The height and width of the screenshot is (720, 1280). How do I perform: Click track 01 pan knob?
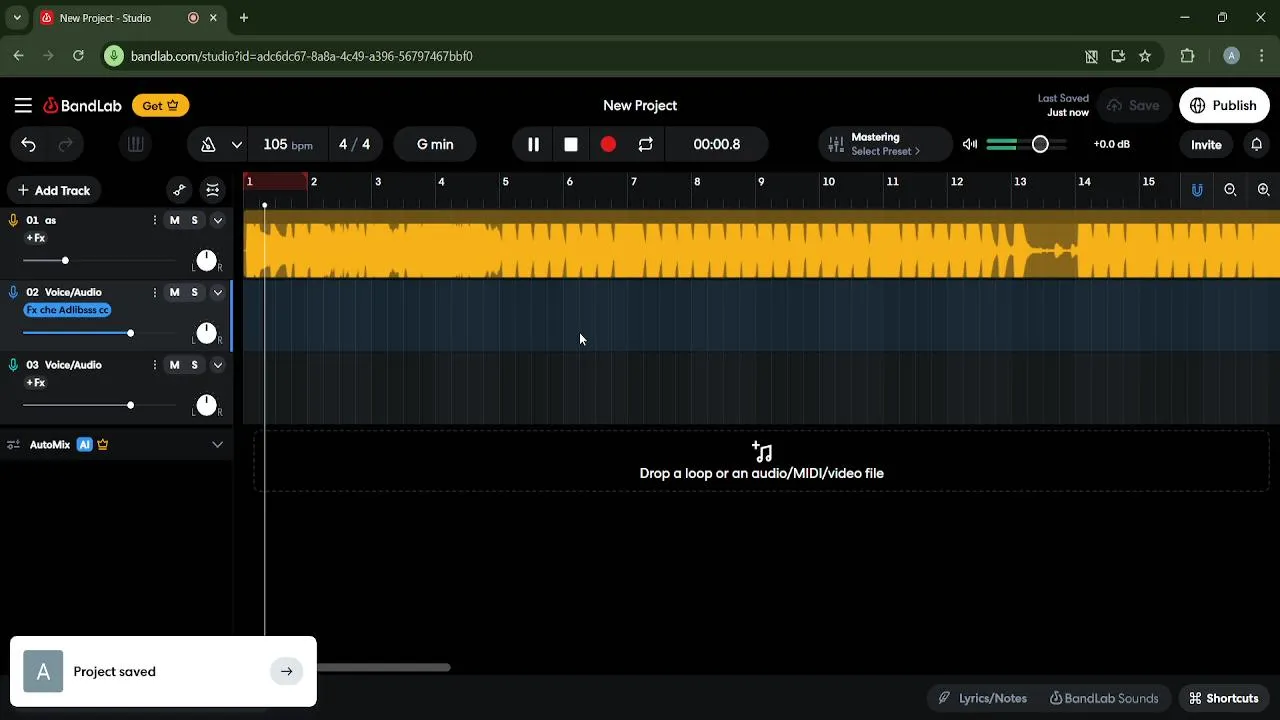(206, 261)
